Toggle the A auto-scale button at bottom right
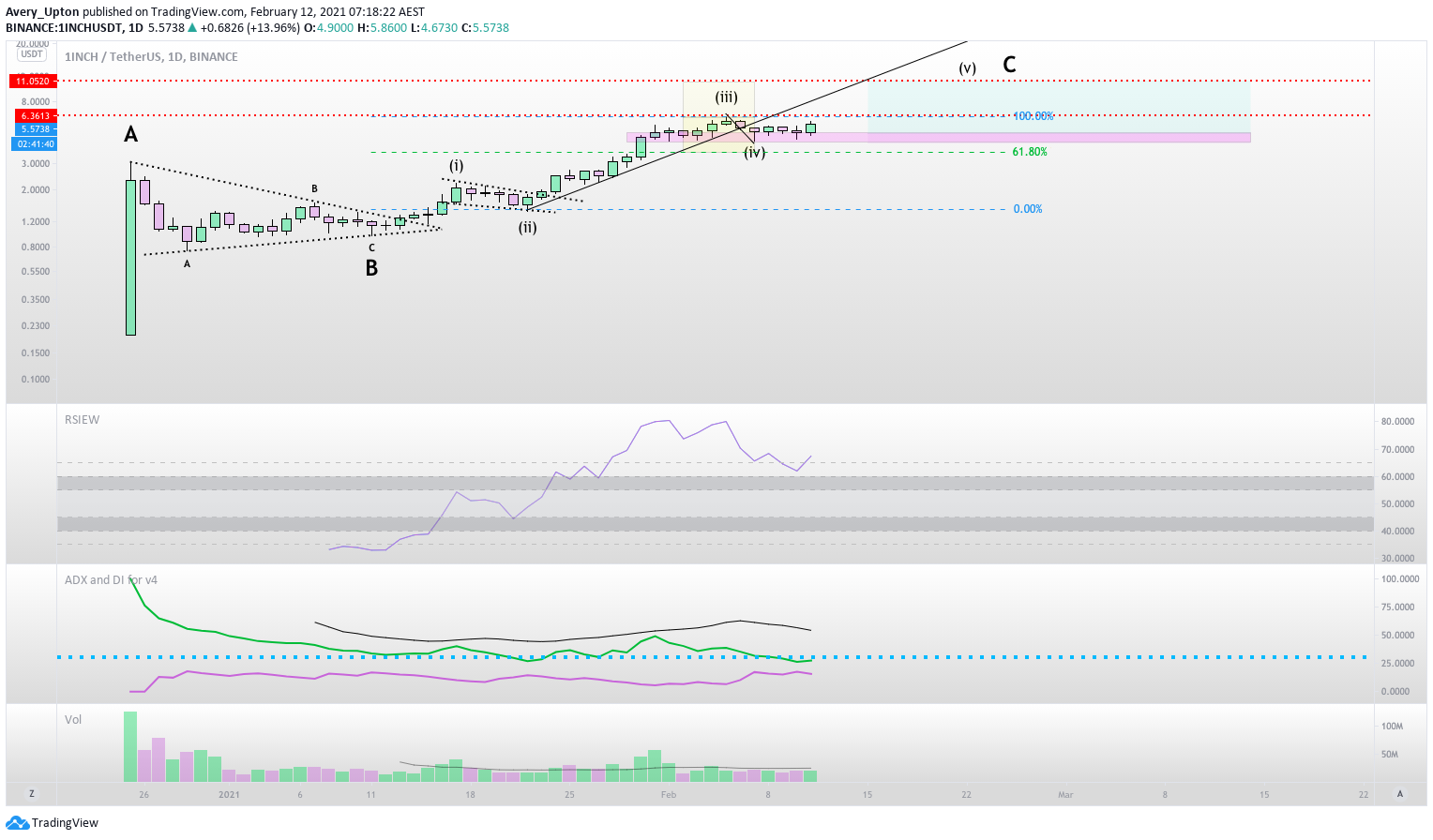Screen dimensions: 1433x840 coord(1400,793)
